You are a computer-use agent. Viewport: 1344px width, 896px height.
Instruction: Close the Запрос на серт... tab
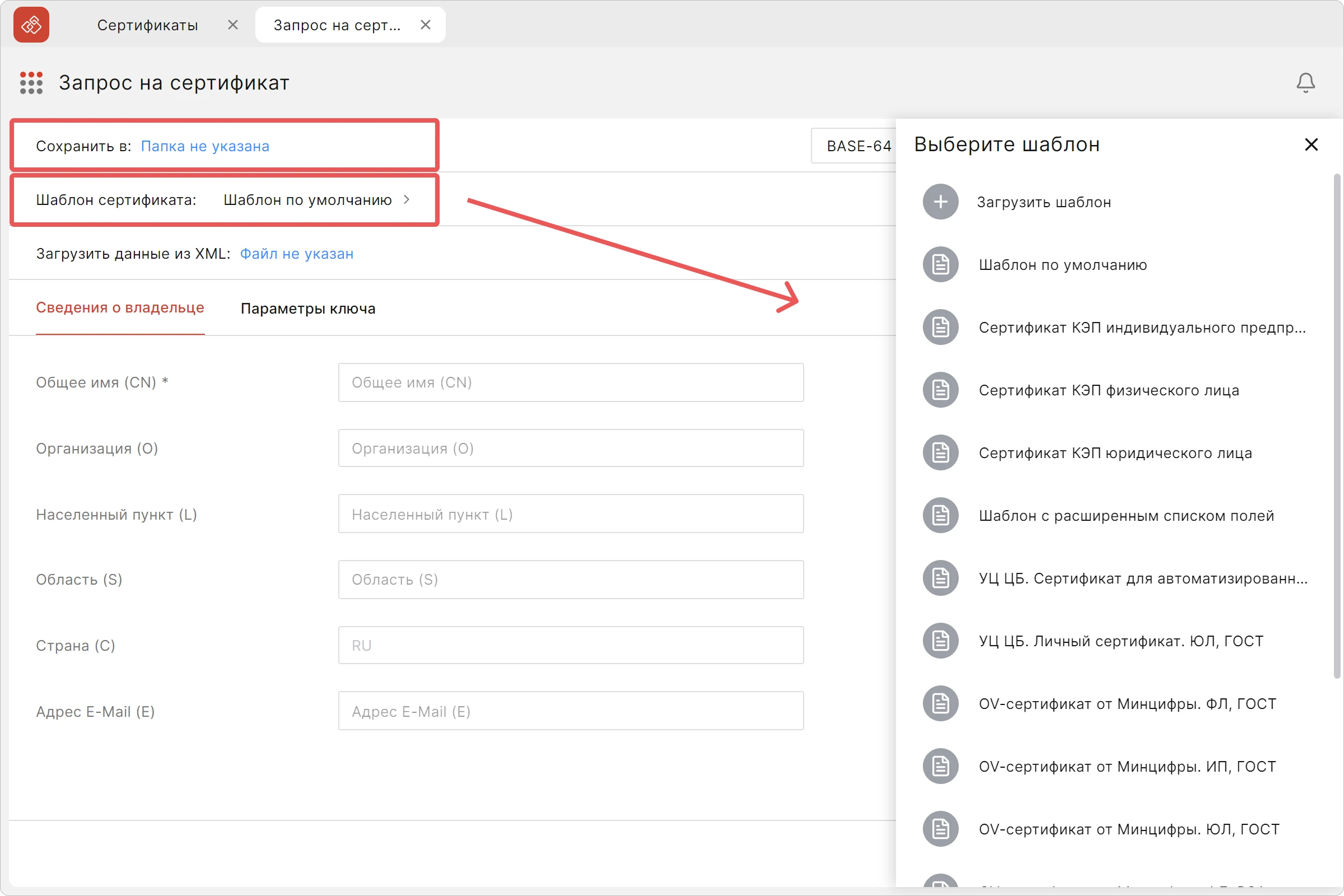tap(426, 25)
